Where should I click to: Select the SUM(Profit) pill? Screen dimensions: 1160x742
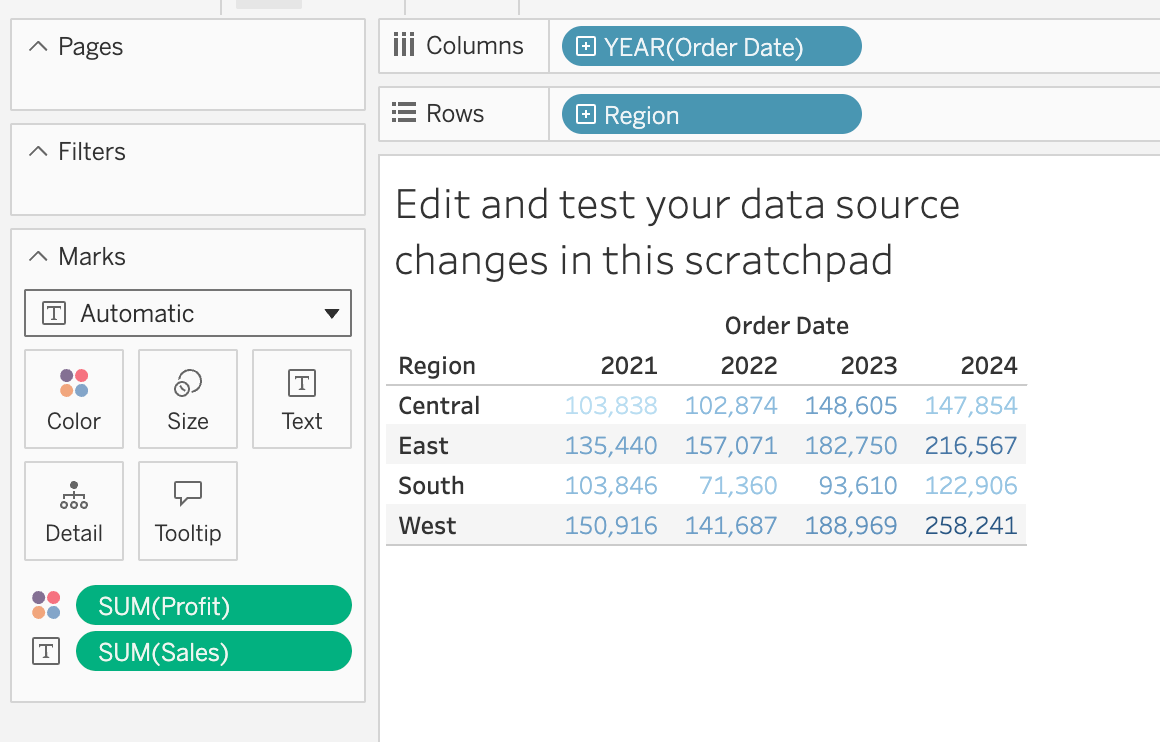[x=213, y=605]
